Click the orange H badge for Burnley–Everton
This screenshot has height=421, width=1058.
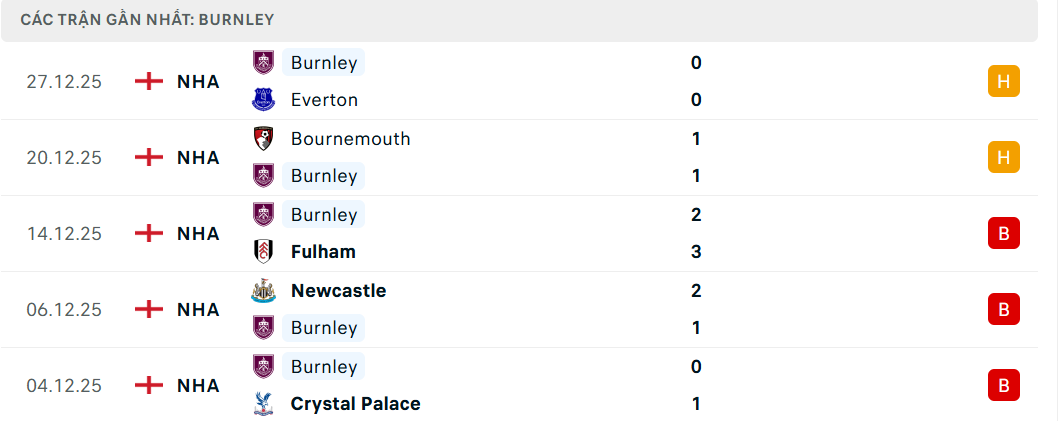coord(1003,81)
